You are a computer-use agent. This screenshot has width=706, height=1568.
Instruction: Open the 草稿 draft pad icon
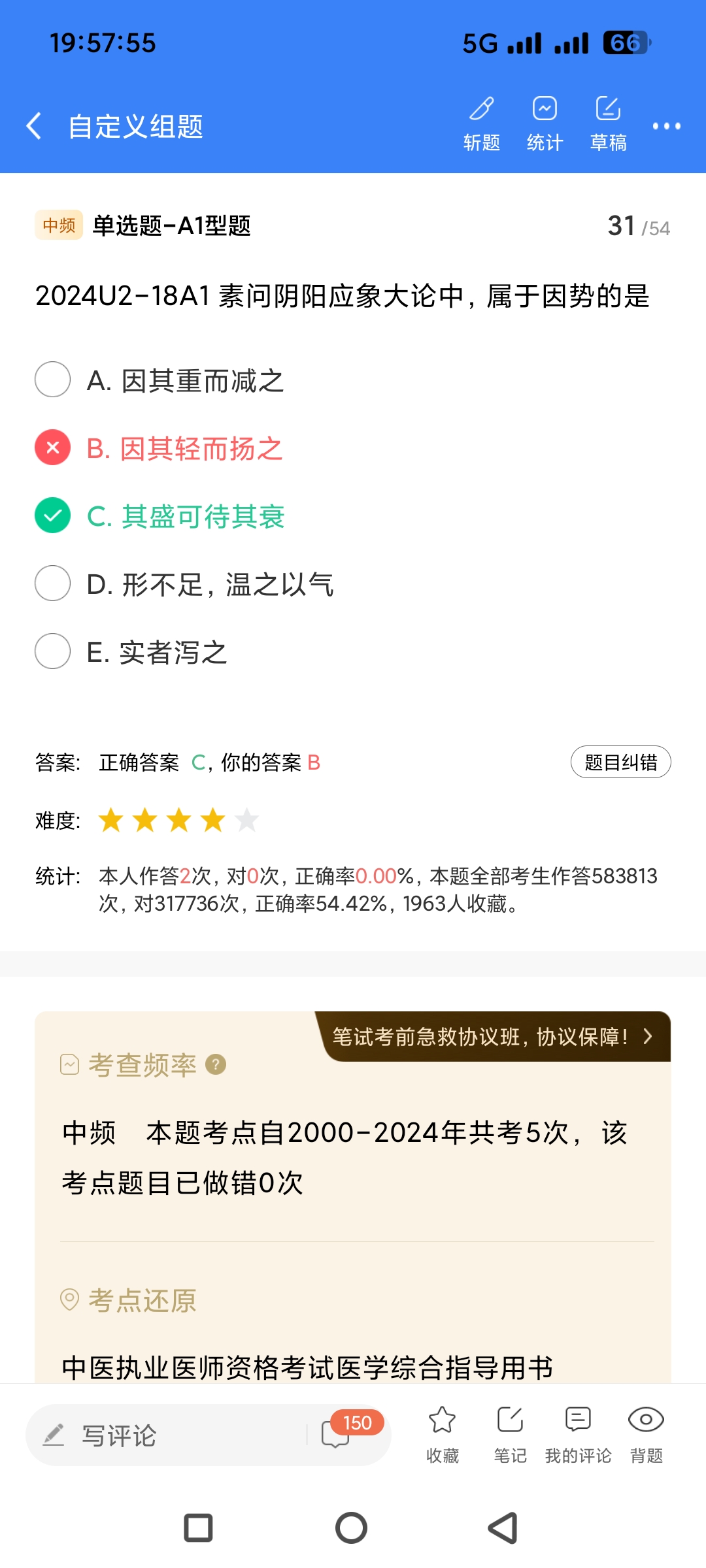pos(608,109)
